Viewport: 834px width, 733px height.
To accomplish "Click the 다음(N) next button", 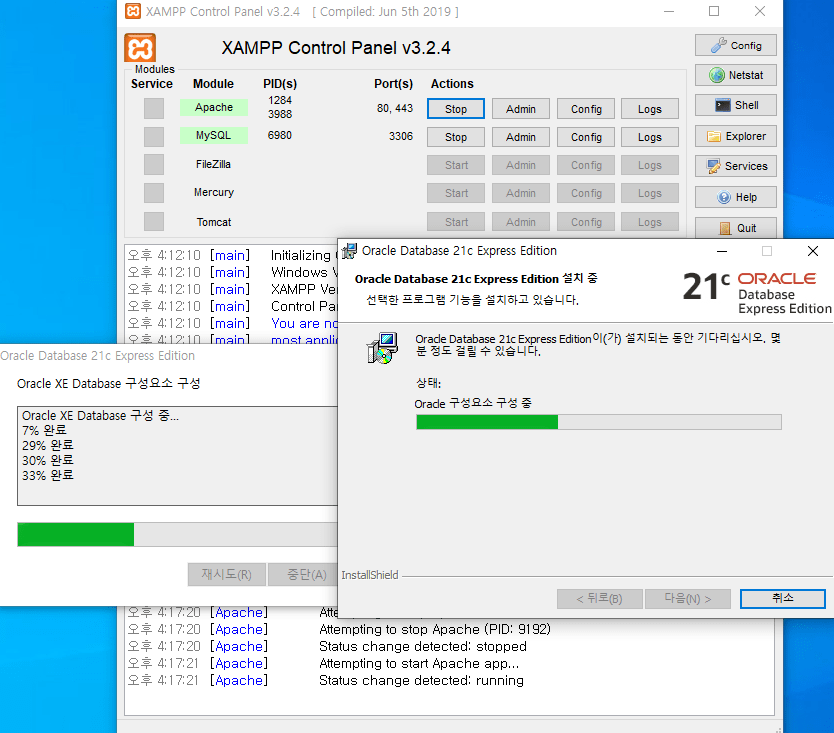I will tap(688, 598).
